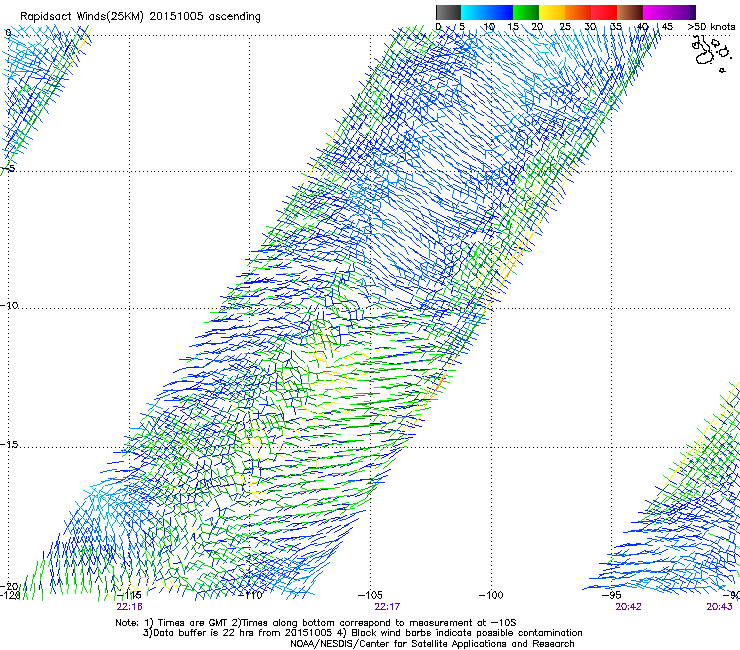Select the yellow 20–25 knots legend swatch
The image size is (740, 650).
552,12
